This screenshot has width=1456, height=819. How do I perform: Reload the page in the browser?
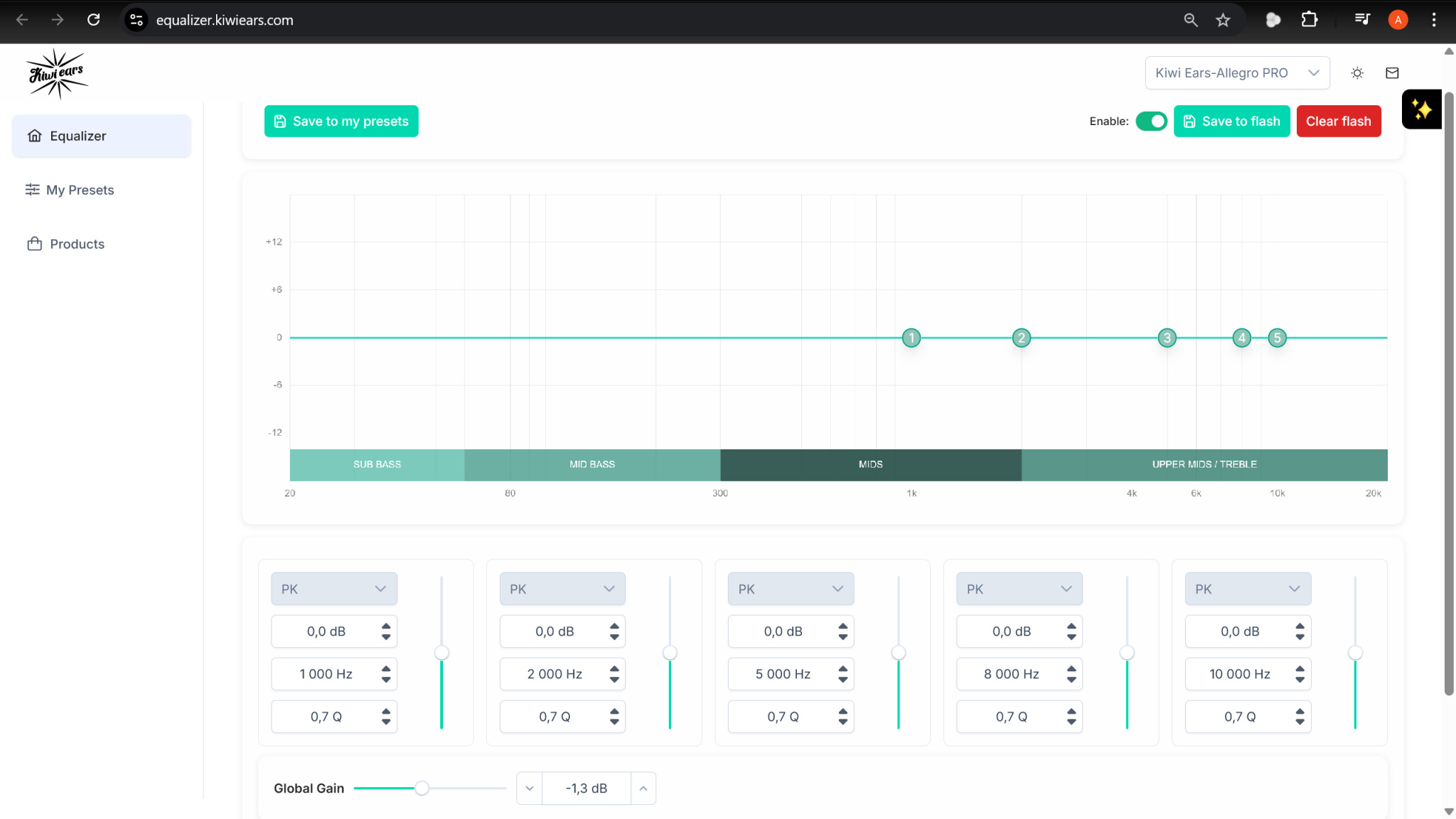(93, 20)
